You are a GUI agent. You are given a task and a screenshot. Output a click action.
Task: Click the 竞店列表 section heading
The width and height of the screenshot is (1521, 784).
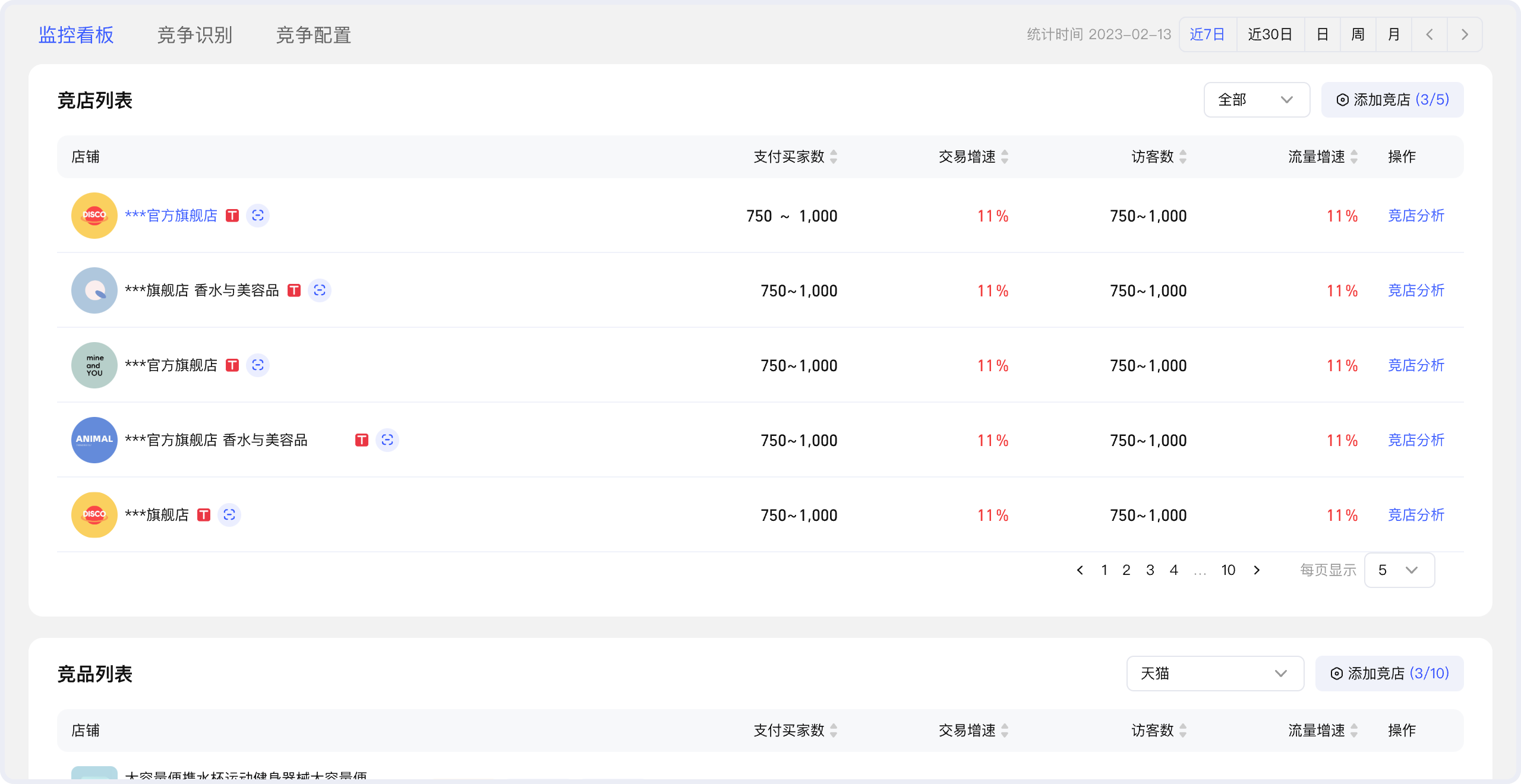click(95, 100)
